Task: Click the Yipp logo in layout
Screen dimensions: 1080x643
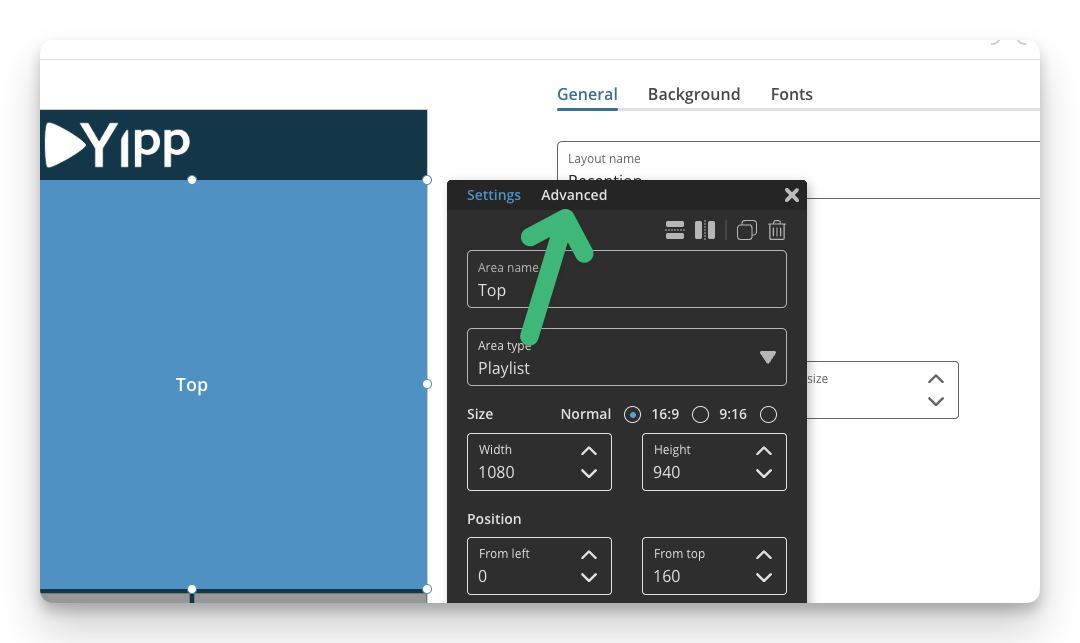Action: pyautogui.click(x=117, y=145)
